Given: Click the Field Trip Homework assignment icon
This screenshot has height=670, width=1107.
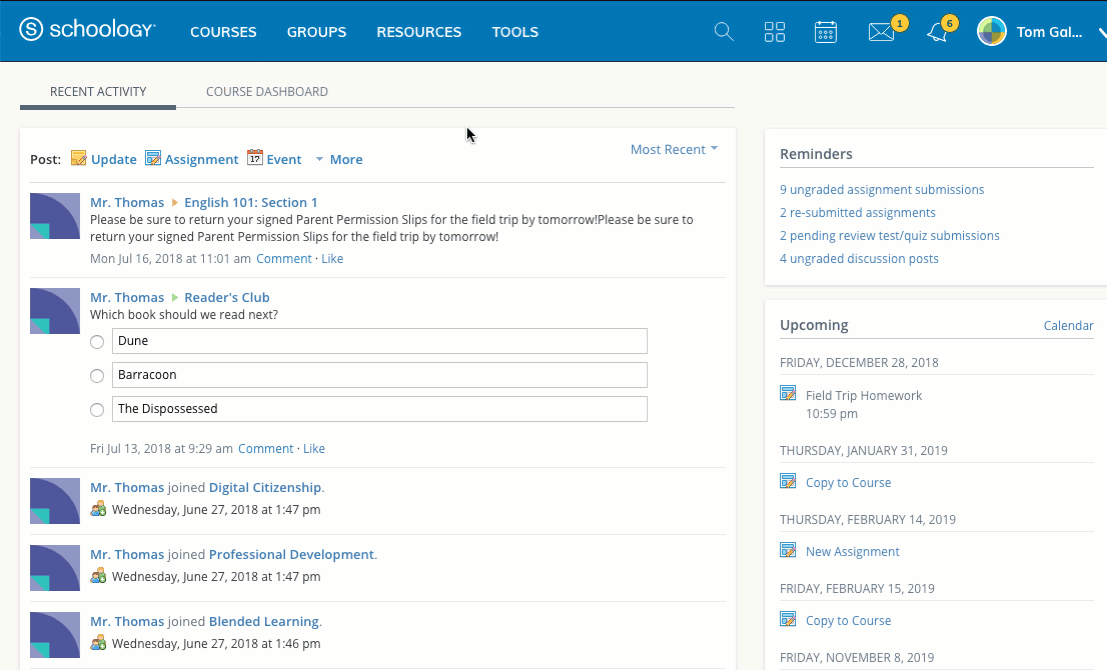Looking at the screenshot, I should pos(788,394).
